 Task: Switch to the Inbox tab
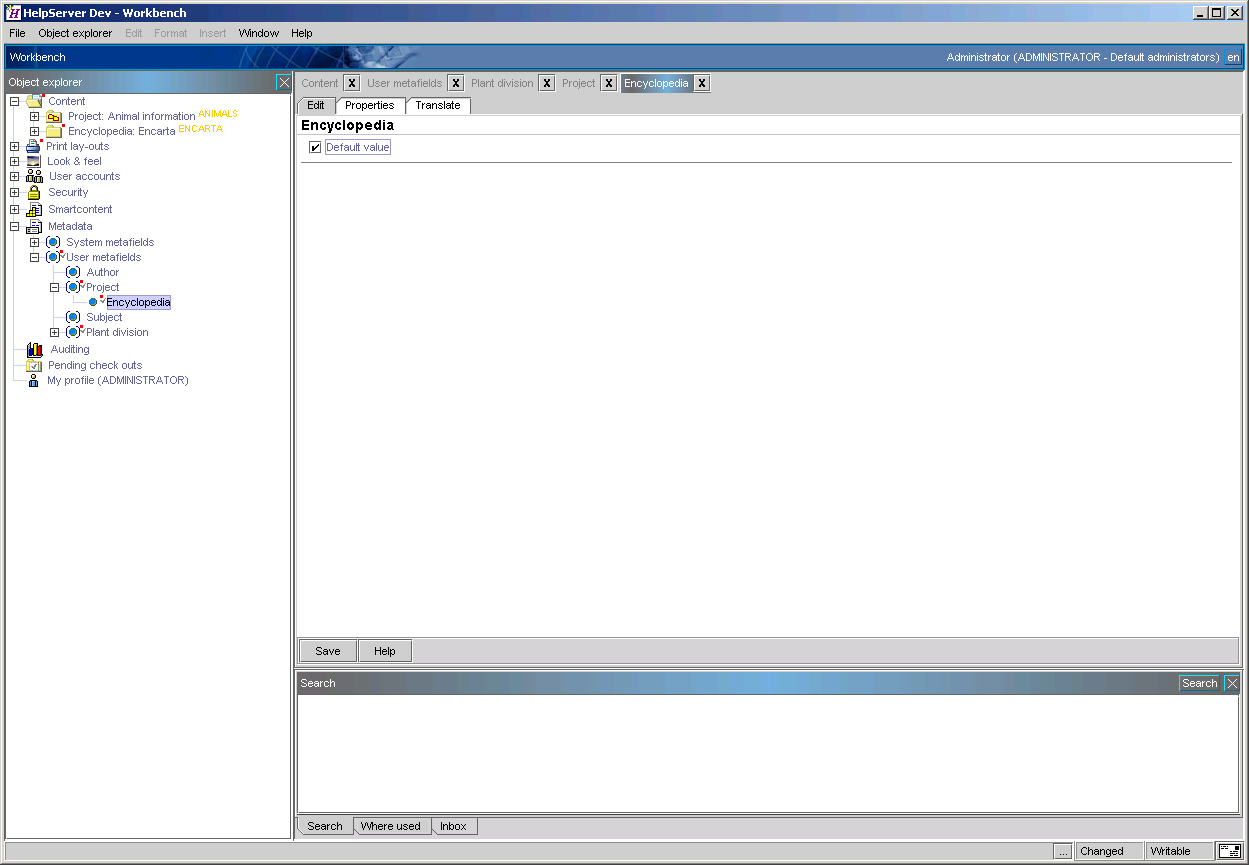coord(453,826)
